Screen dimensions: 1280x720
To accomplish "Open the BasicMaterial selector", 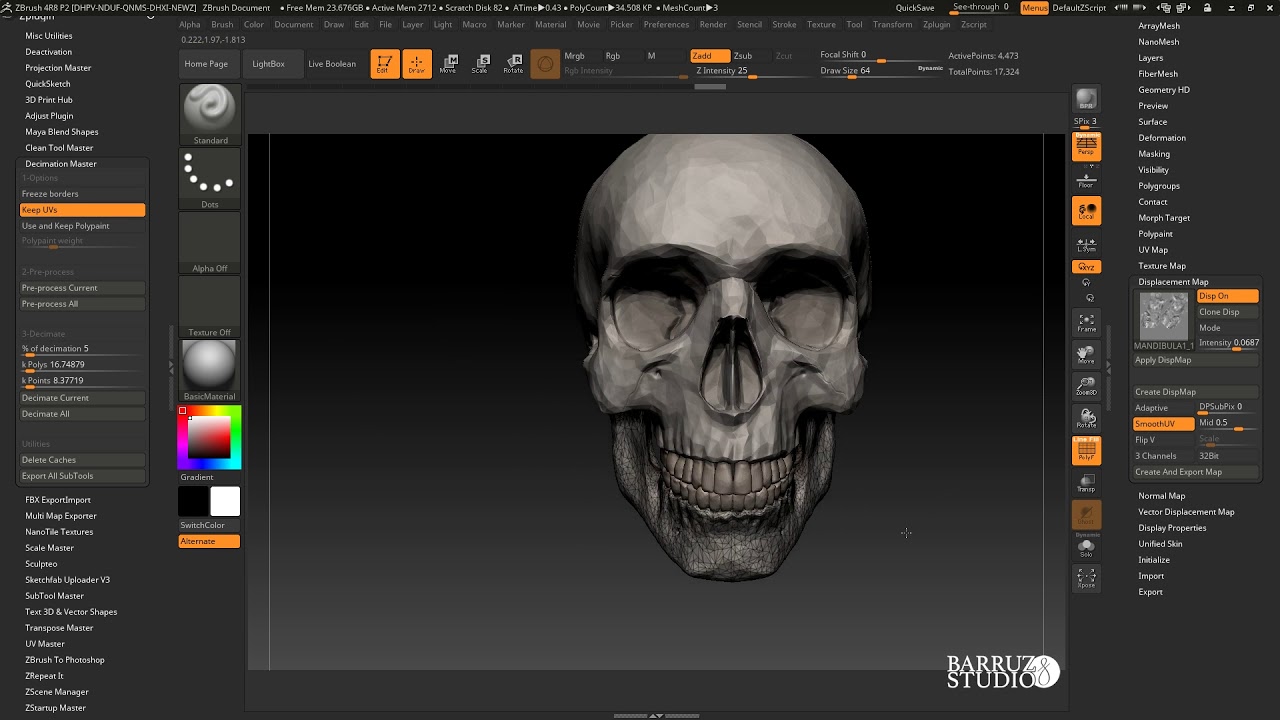I will click(x=210, y=371).
